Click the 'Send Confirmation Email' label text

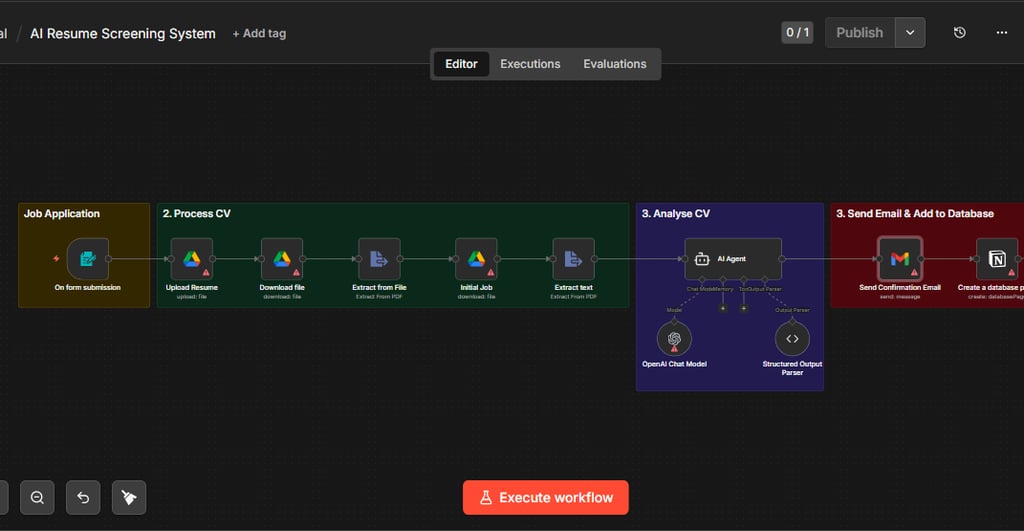click(x=900, y=287)
